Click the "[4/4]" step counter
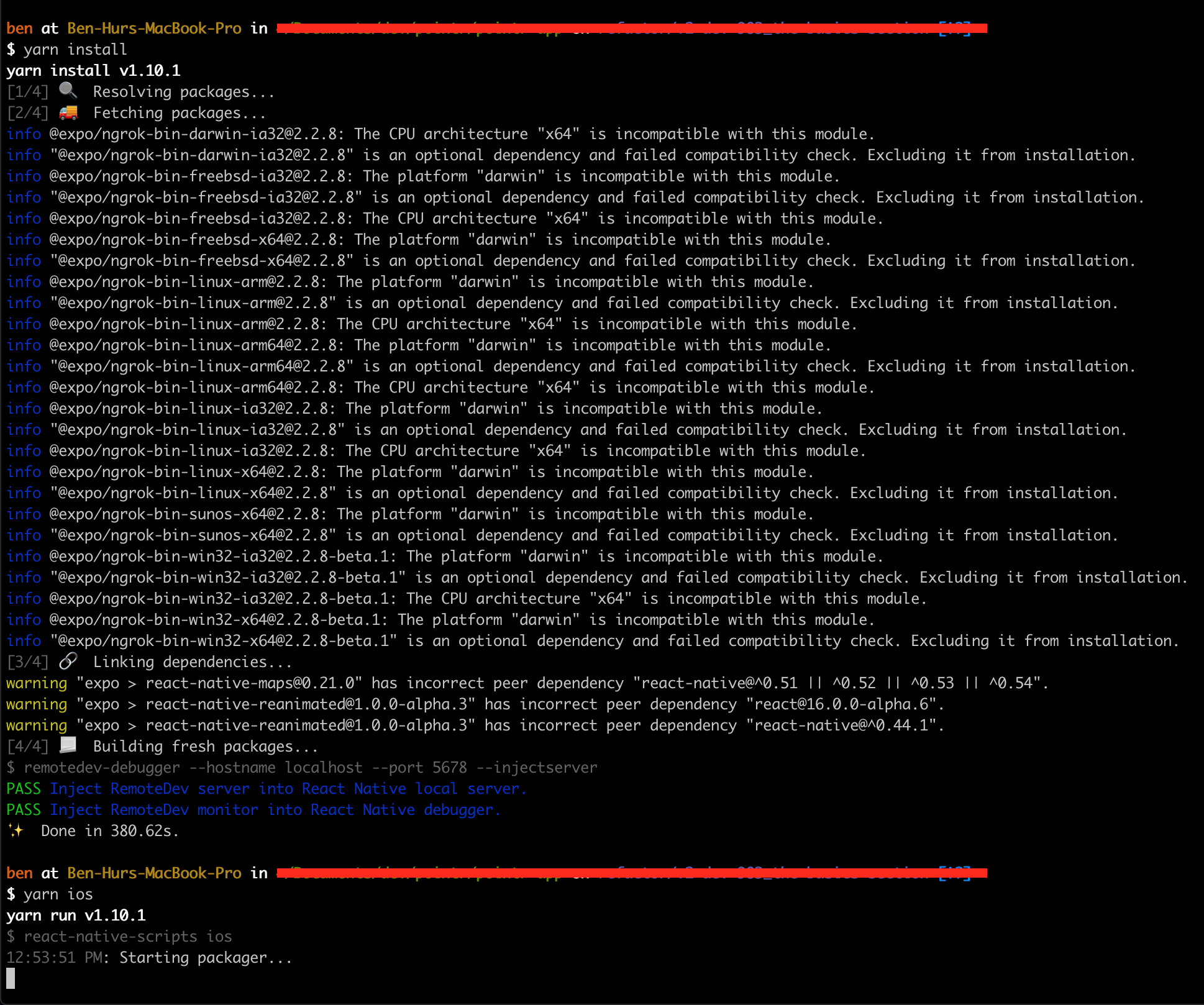Viewport: 1204px width, 1005px height. 27,747
